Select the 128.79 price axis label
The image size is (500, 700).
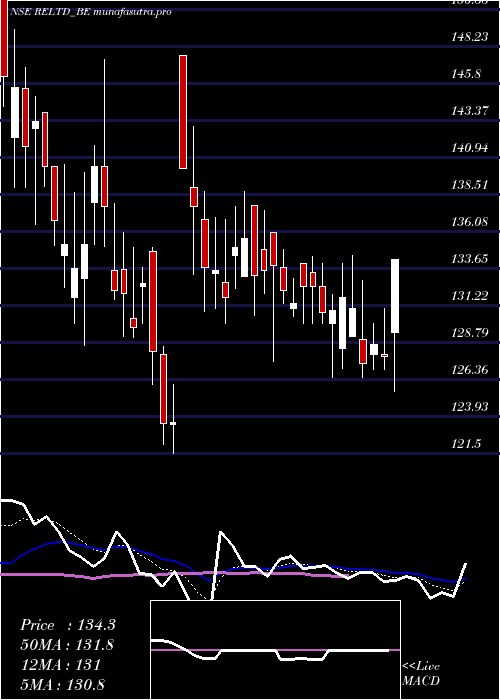pyautogui.click(x=470, y=333)
